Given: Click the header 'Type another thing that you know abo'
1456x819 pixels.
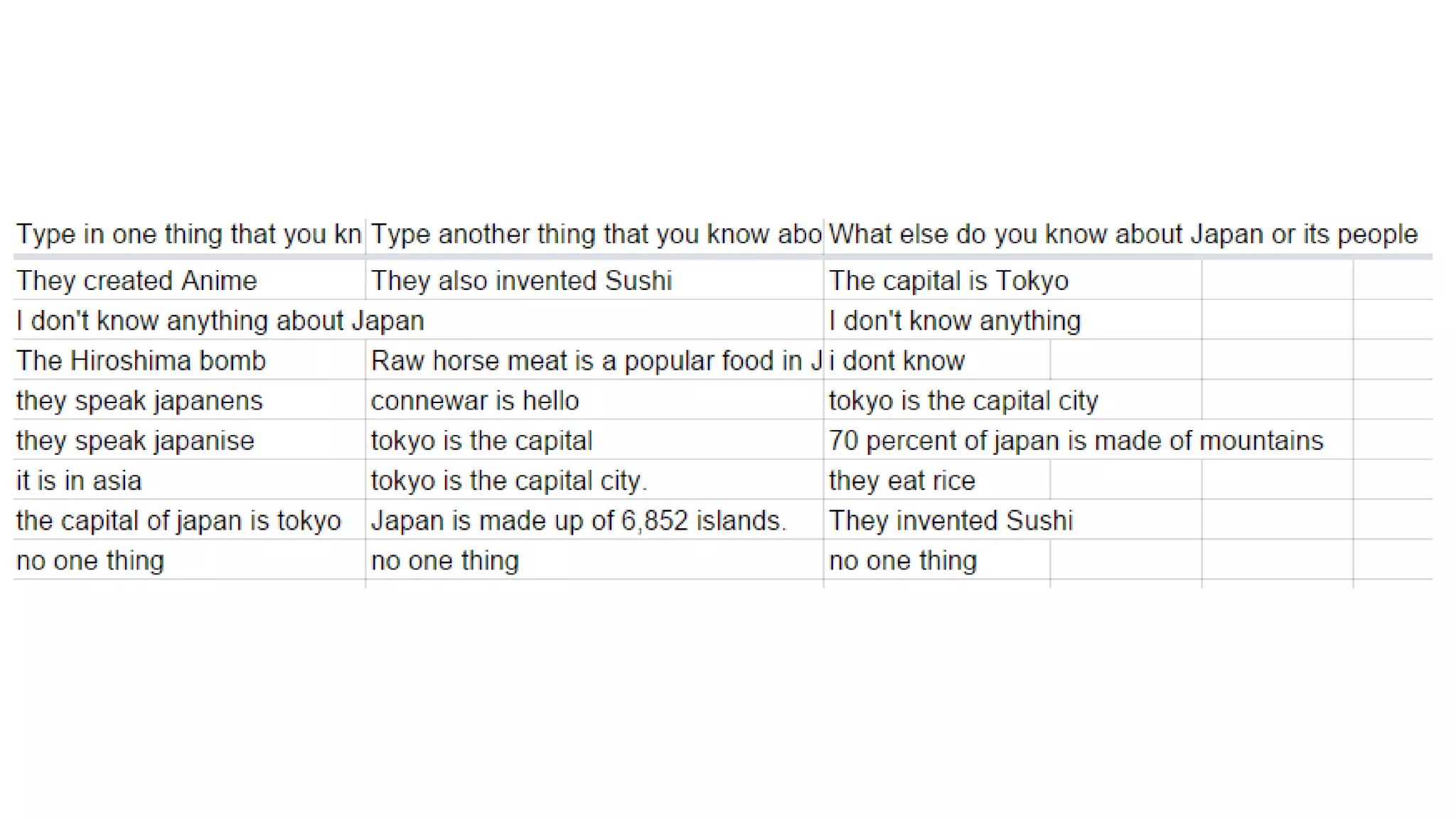Looking at the screenshot, I should [x=594, y=234].
